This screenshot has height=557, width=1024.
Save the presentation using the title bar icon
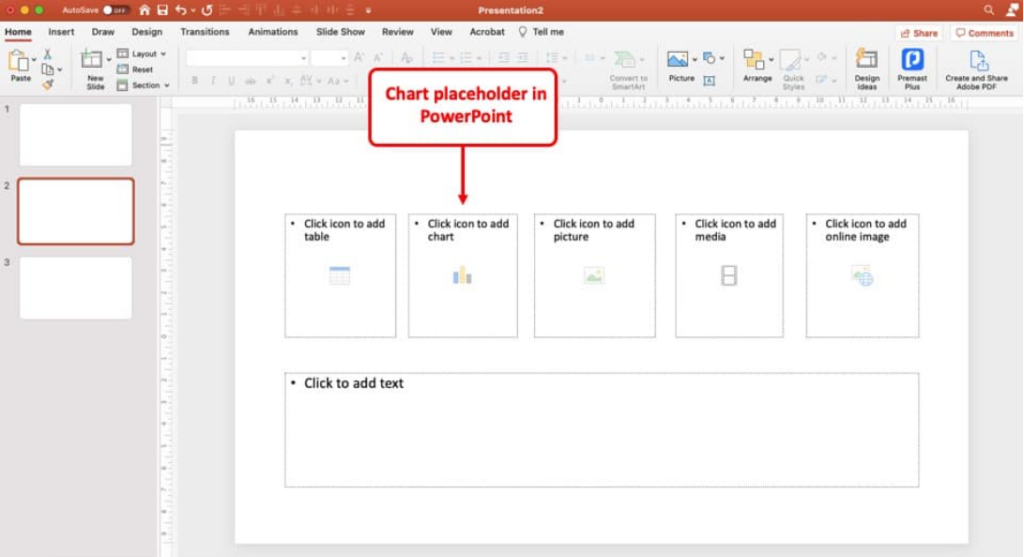click(162, 10)
